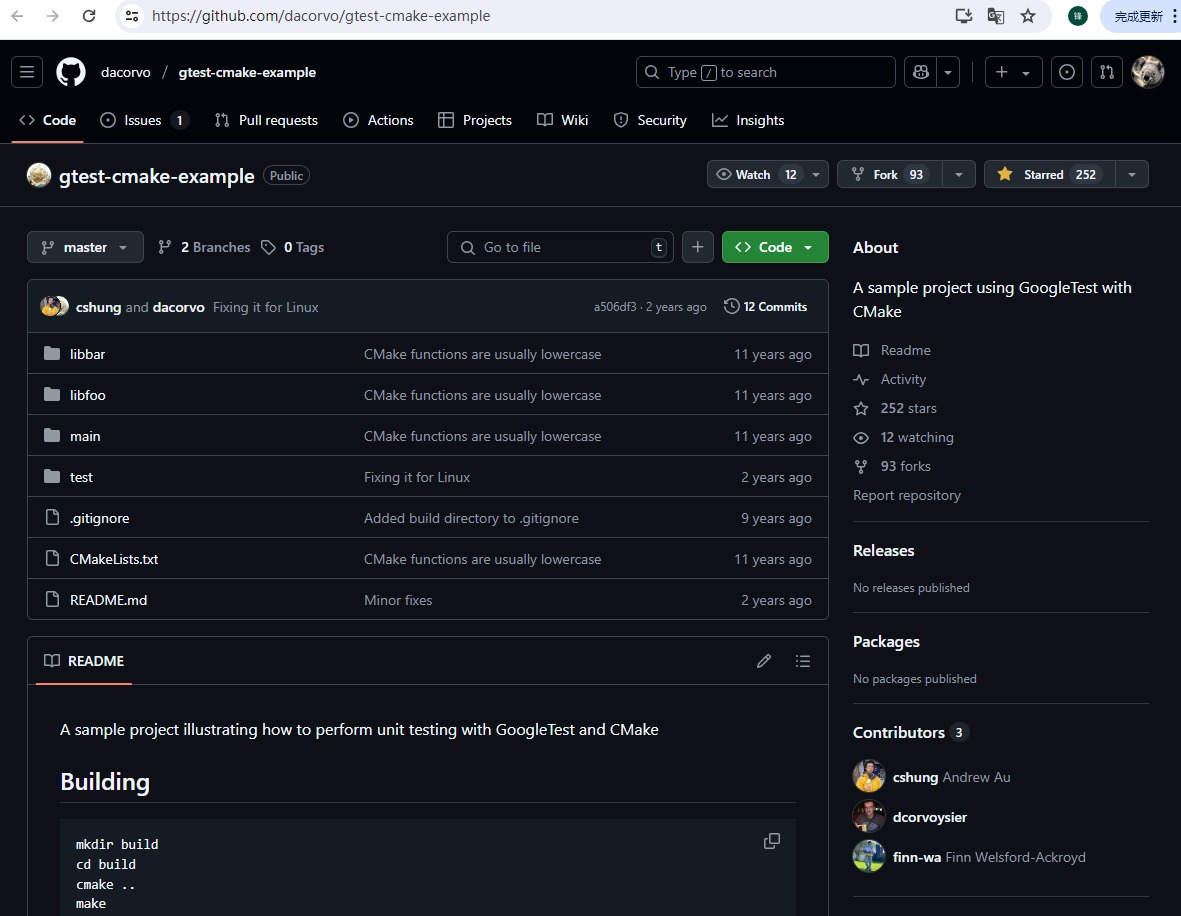Switch to the Actions tab
Image resolution: width=1181 pixels, height=916 pixels.
point(379,120)
